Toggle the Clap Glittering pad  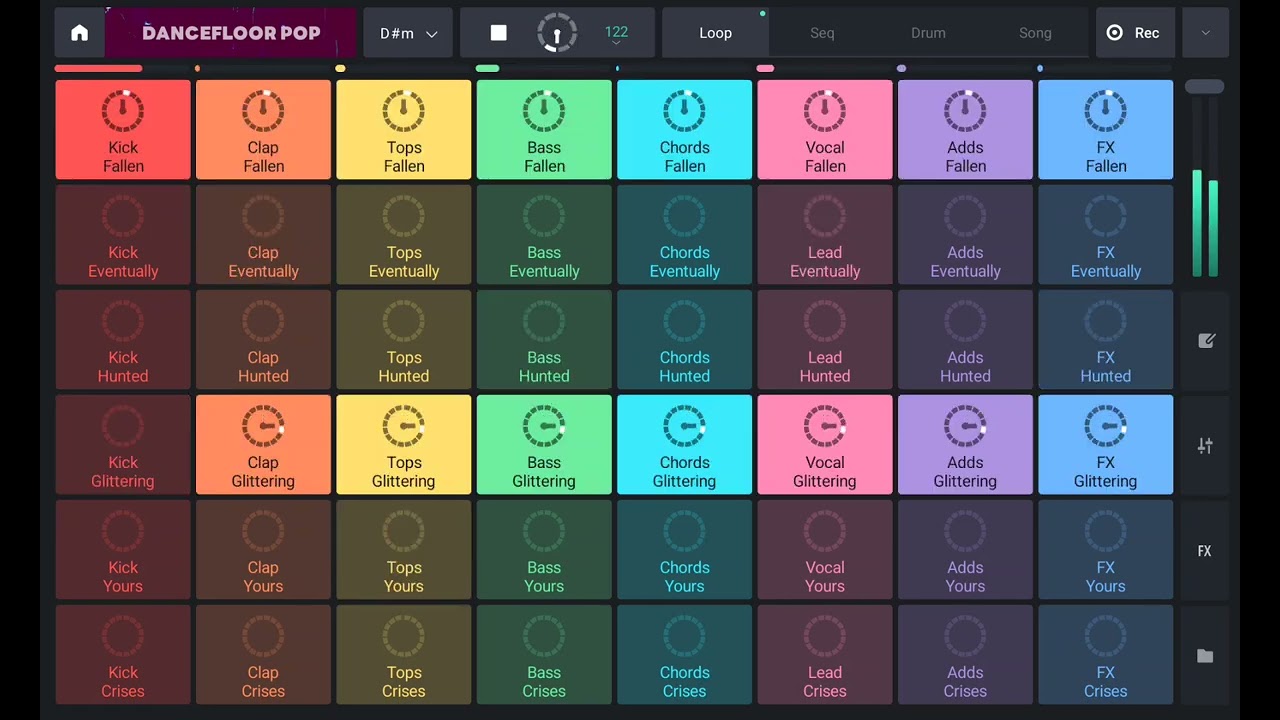tap(263, 445)
